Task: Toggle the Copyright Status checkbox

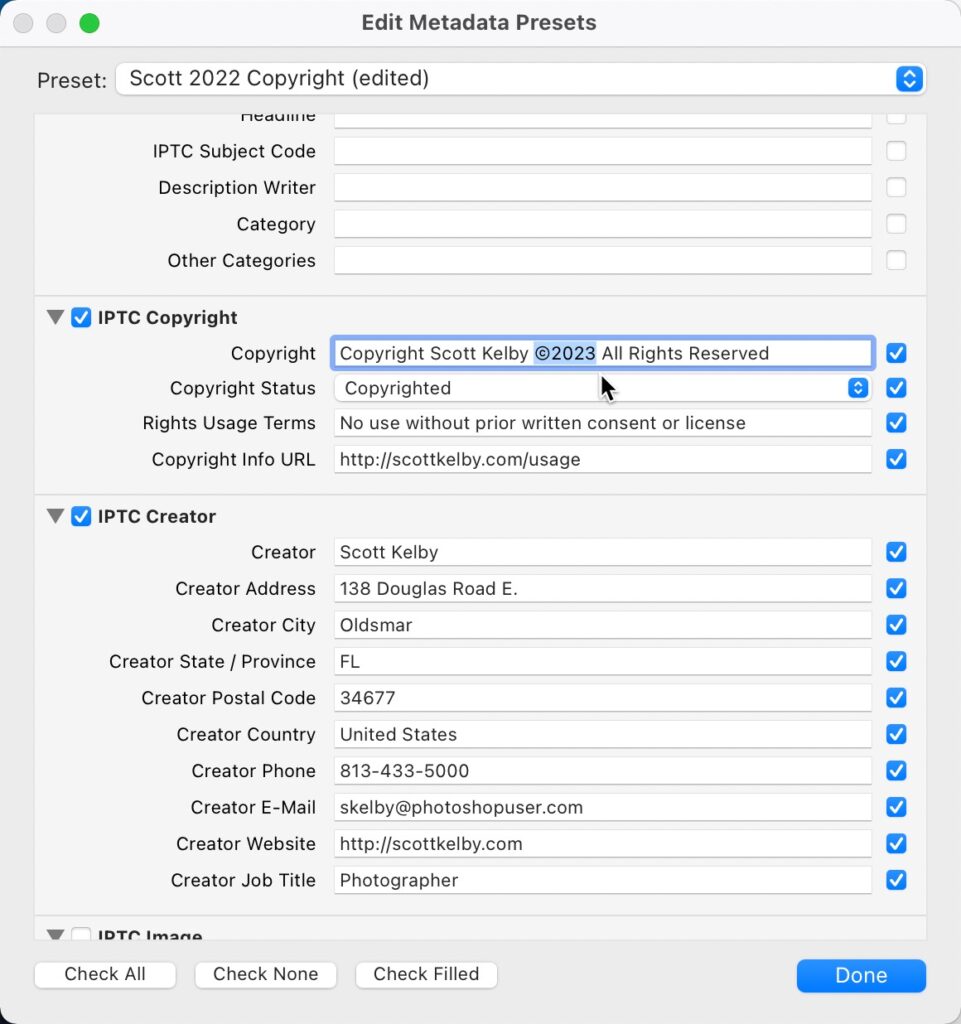Action: coord(896,389)
